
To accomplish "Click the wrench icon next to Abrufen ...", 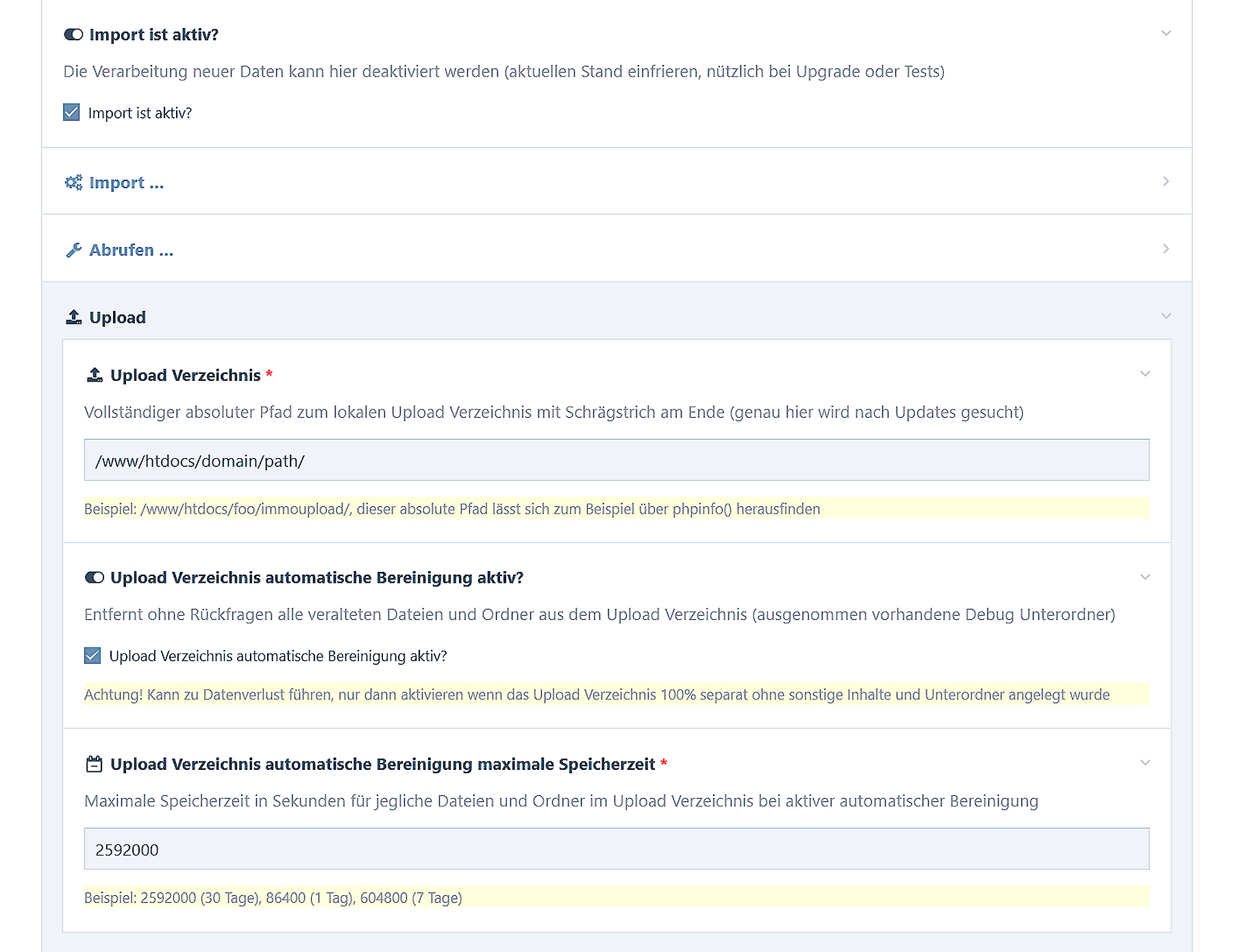I will 73,250.
